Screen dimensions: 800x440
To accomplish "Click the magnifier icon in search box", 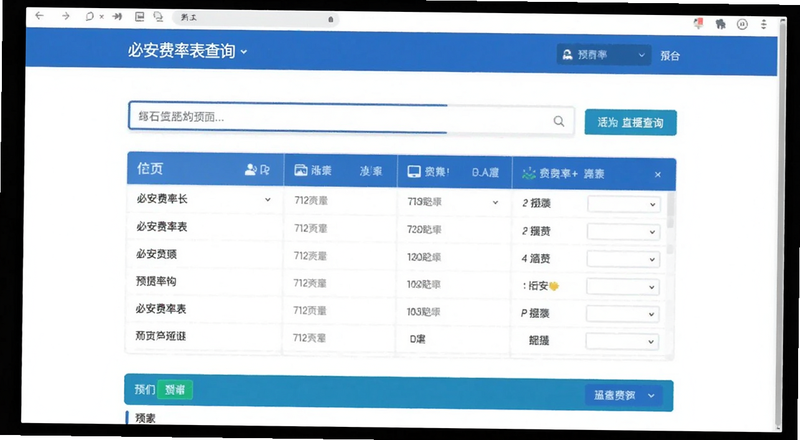I will [559, 121].
